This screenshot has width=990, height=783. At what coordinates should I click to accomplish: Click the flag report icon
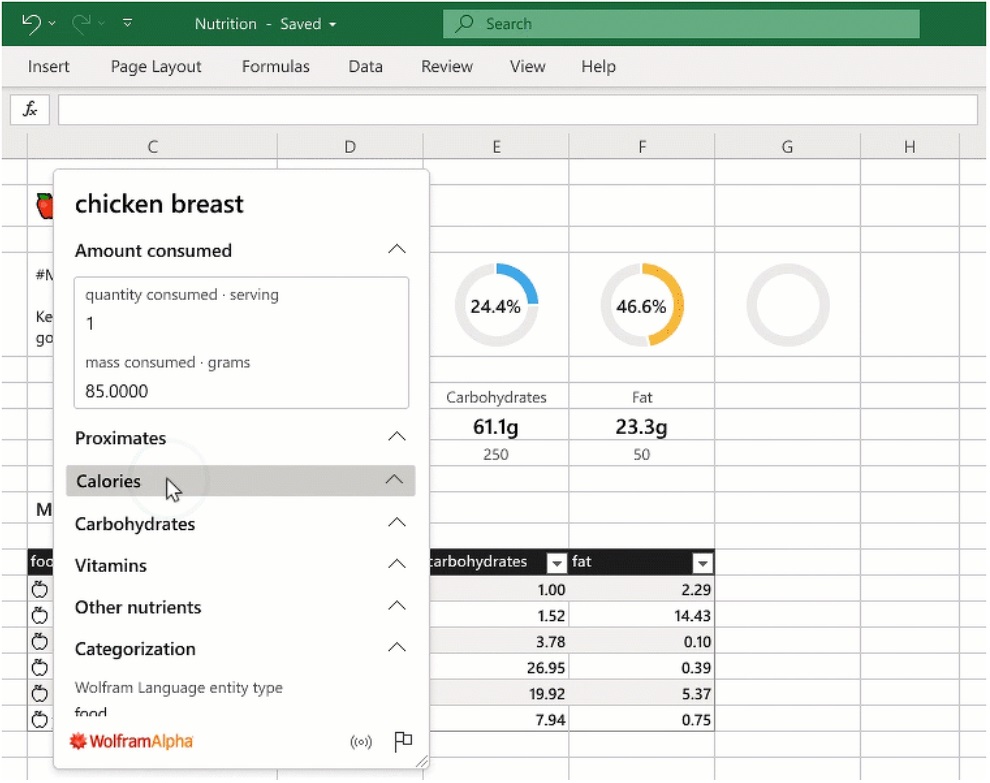coord(403,741)
